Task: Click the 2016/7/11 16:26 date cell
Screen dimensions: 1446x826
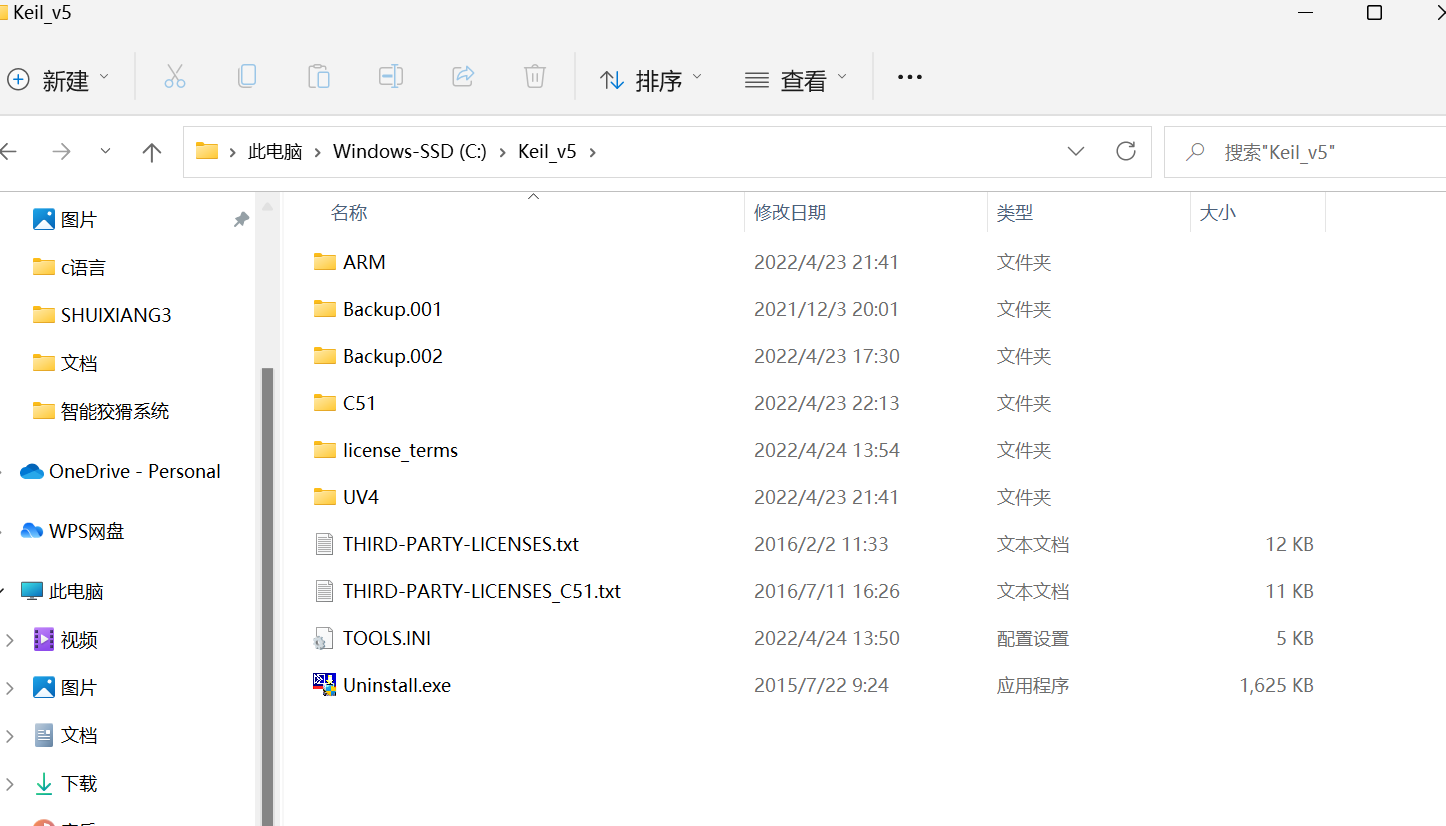Action: click(x=827, y=591)
